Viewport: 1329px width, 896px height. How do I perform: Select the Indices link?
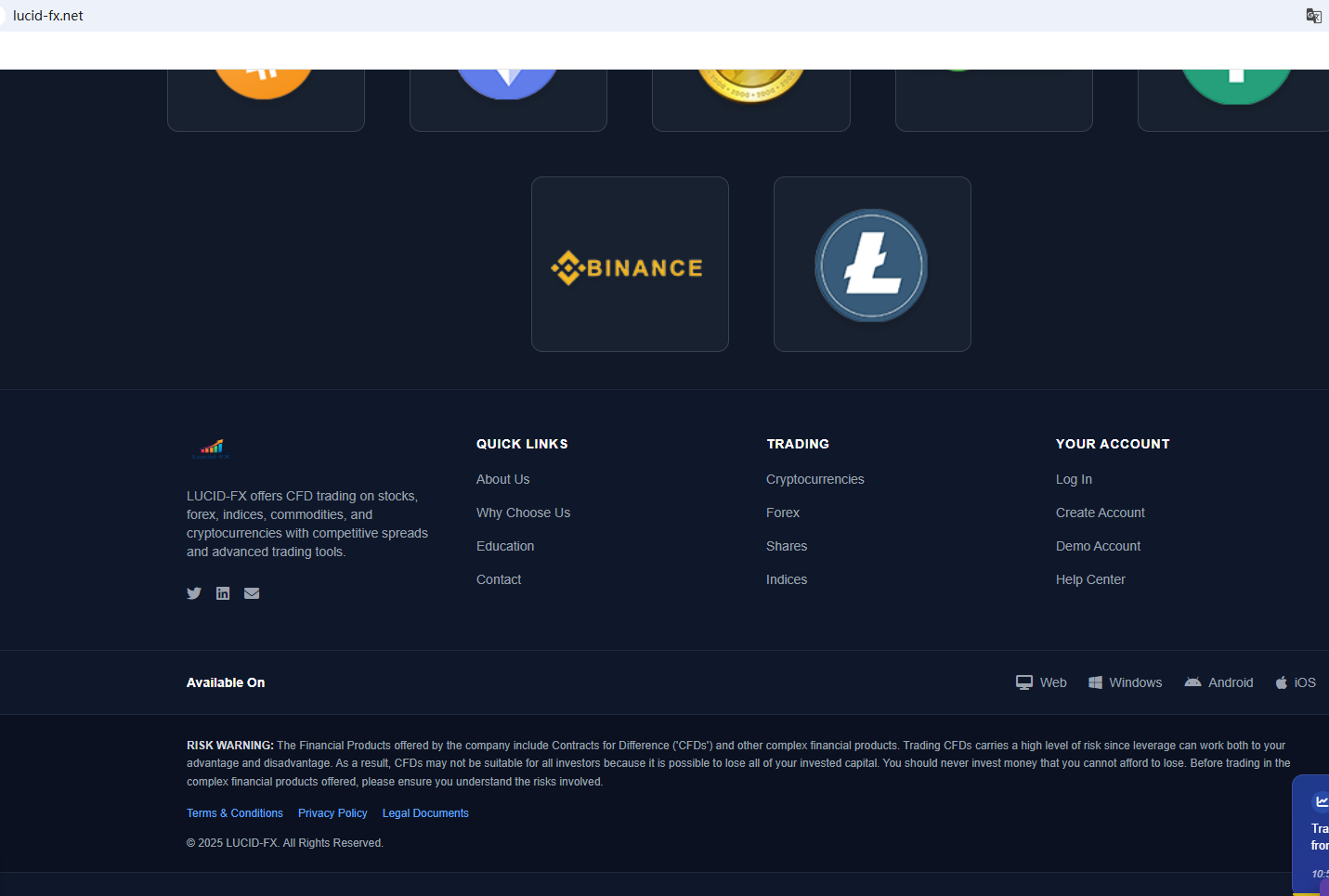[787, 579]
